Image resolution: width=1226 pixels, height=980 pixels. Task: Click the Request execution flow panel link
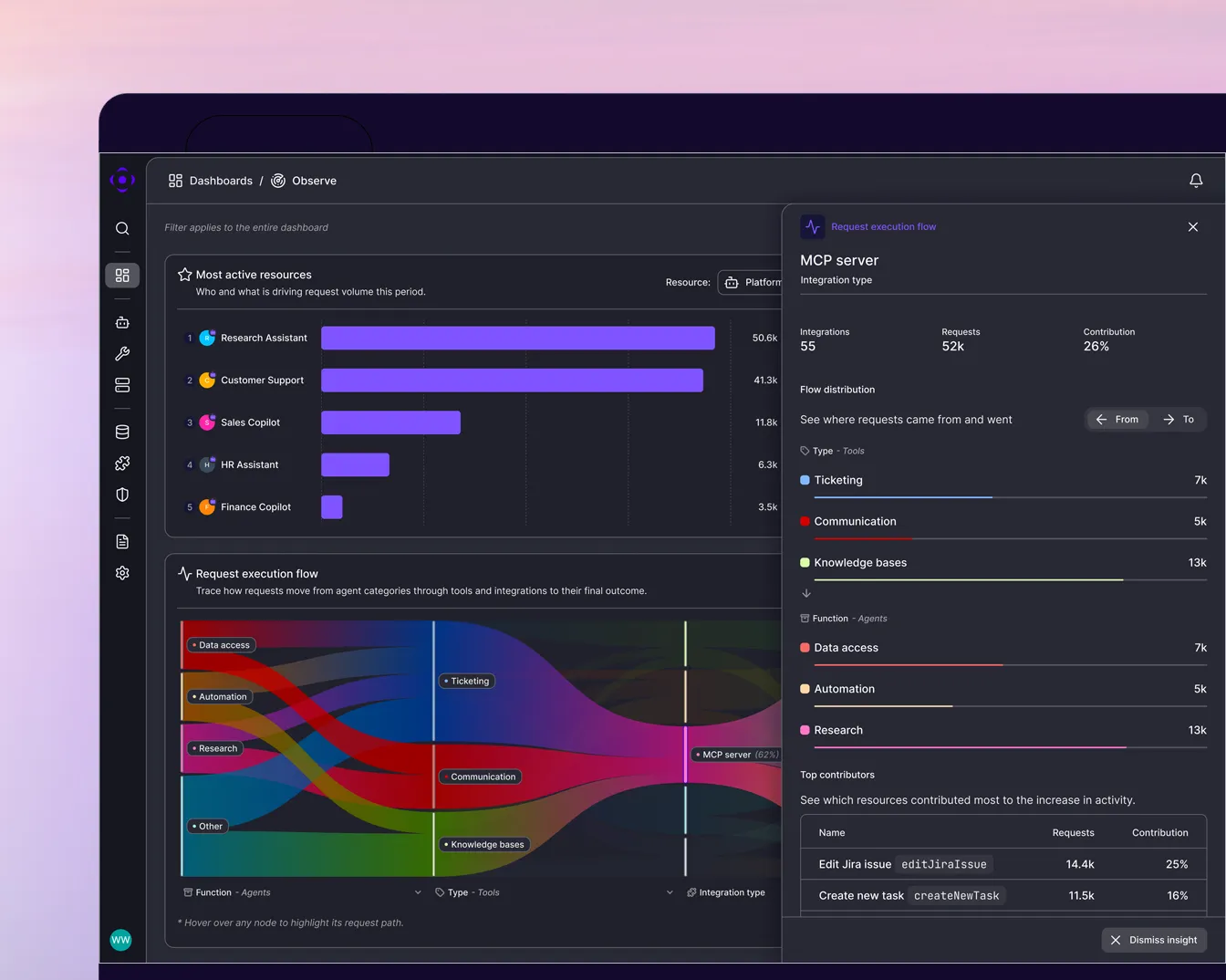(883, 227)
